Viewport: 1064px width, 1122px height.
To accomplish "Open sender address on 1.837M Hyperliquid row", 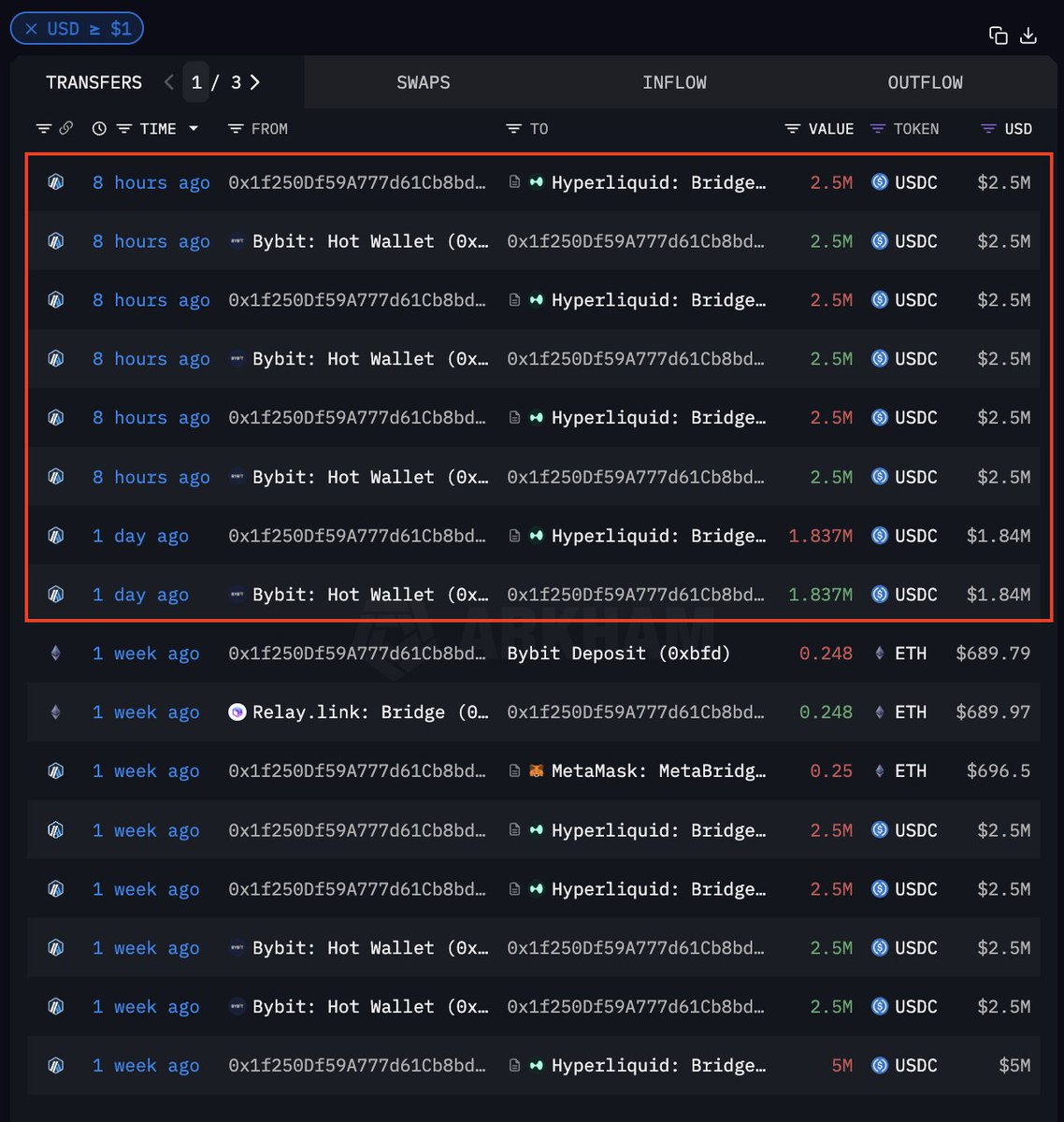I will [357, 536].
